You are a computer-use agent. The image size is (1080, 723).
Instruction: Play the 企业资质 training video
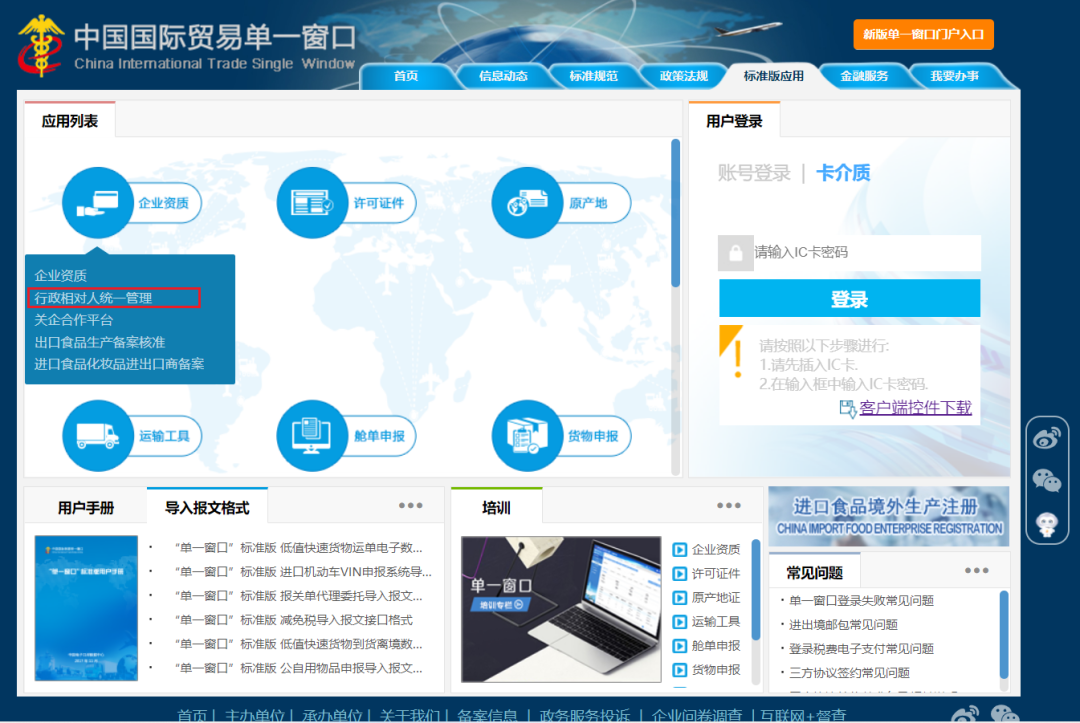tap(680, 549)
